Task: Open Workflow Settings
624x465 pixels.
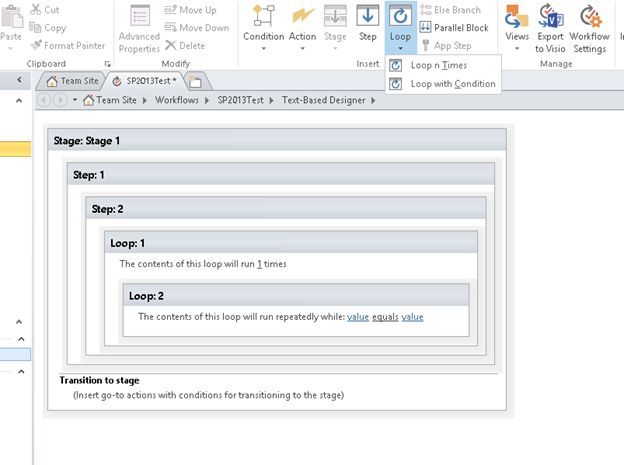Action: point(589,27)
